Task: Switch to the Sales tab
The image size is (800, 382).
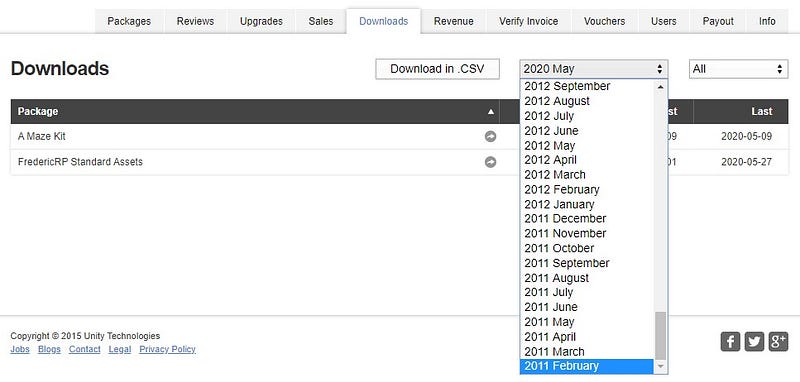Action: pyautogui.click(x=321, y=21)
